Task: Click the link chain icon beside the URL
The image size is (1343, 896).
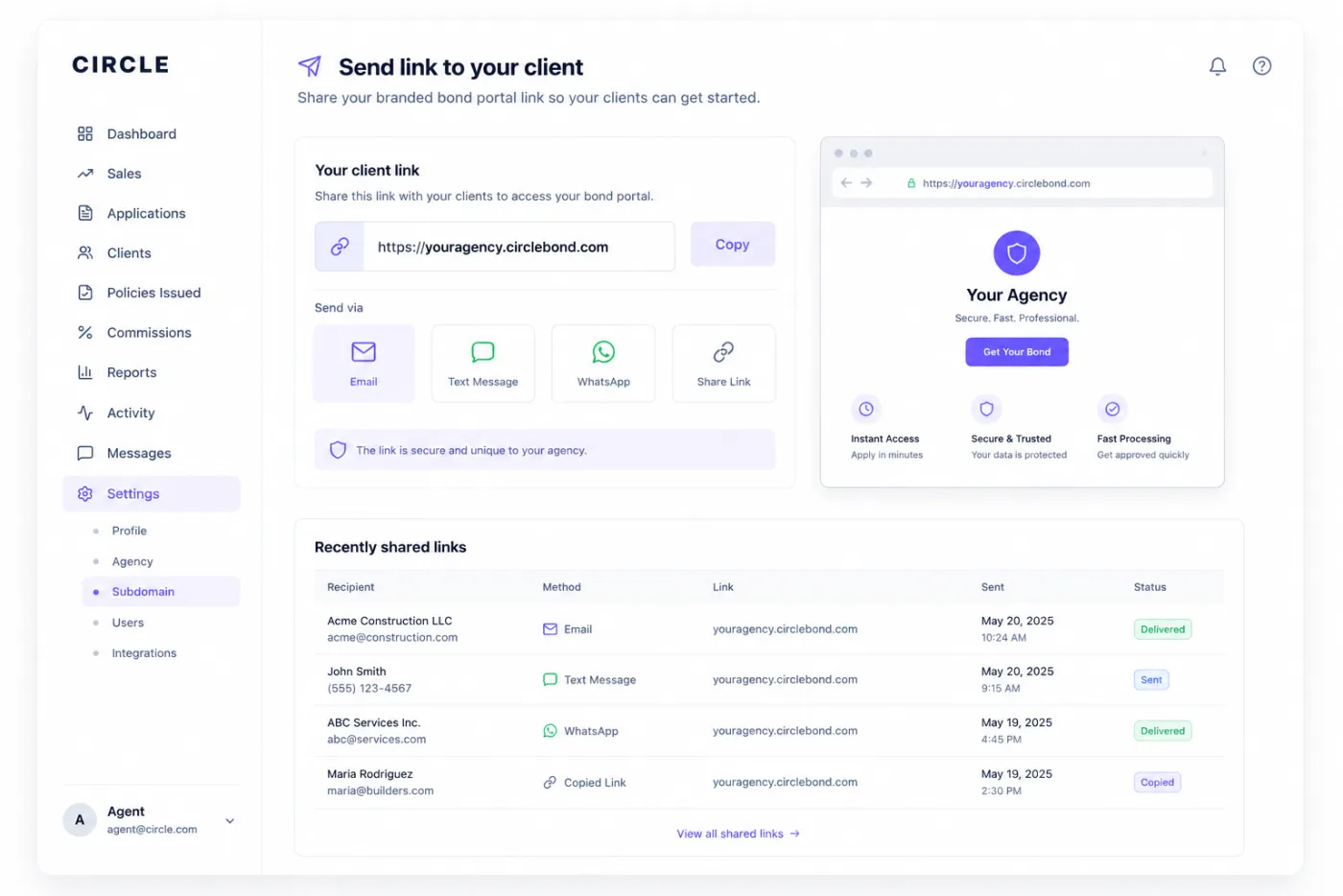Action: pyautogui.click(x=340, y=247)
